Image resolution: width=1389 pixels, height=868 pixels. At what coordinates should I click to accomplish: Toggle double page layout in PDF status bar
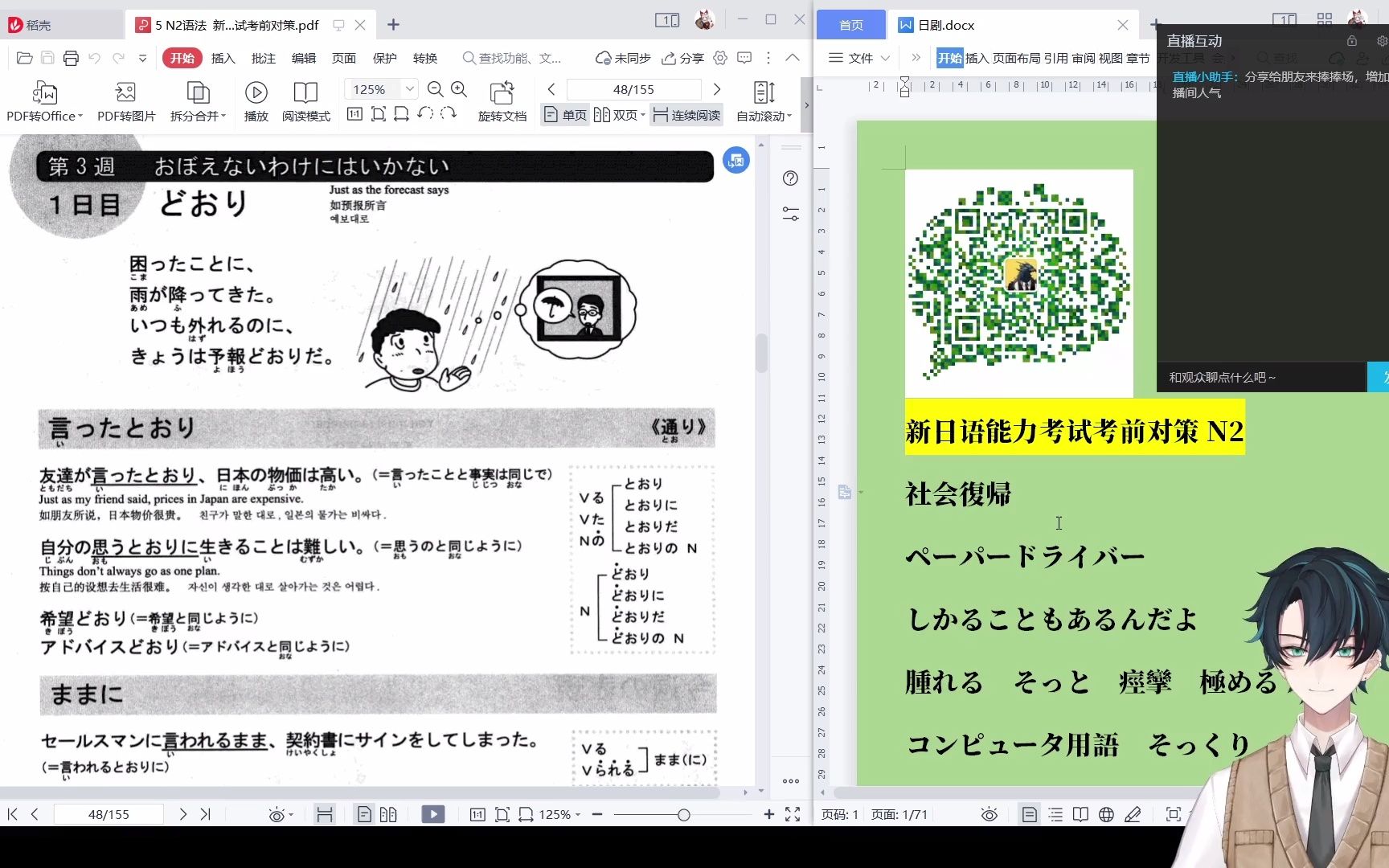click(x=388, y=815)
